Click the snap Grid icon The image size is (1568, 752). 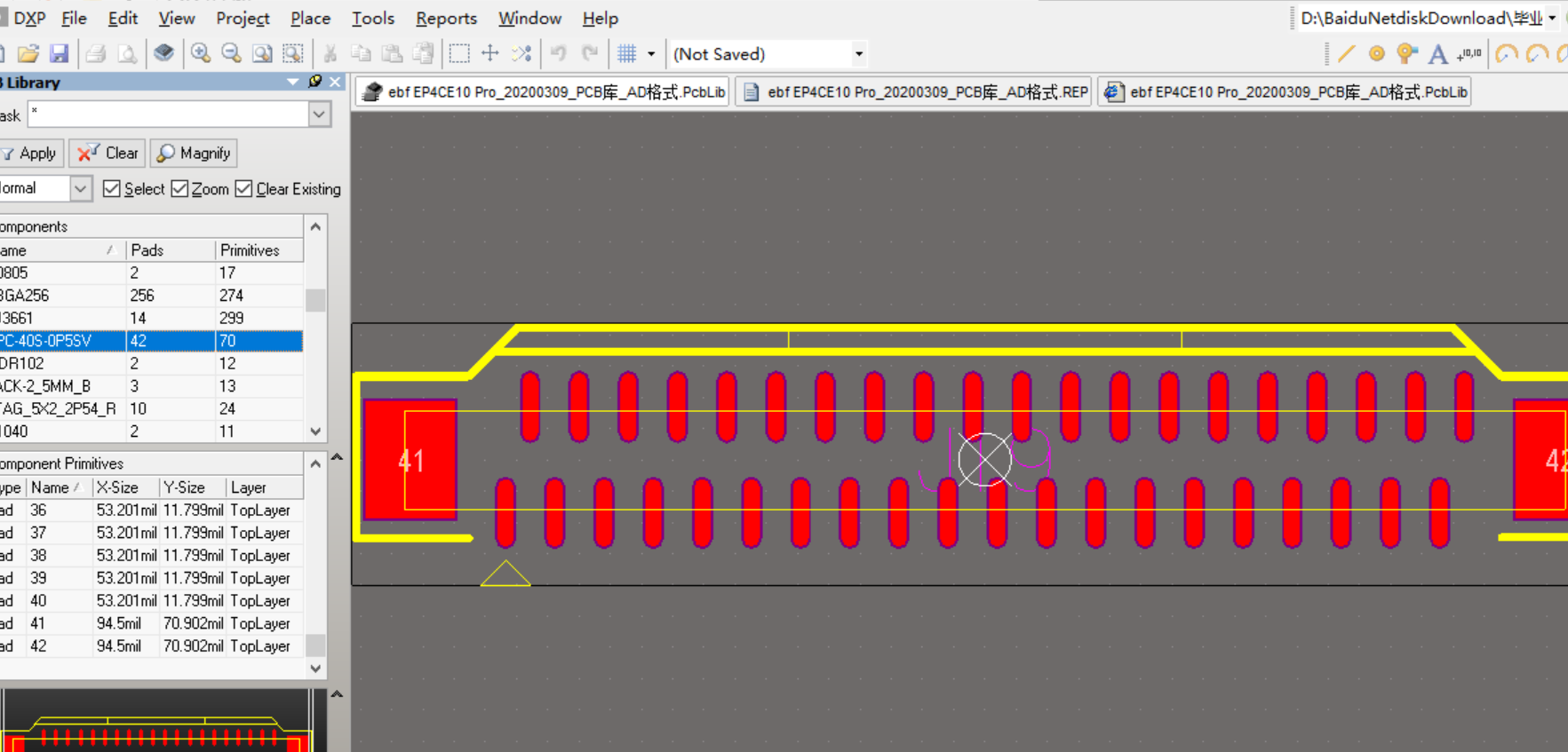(627, 54)
